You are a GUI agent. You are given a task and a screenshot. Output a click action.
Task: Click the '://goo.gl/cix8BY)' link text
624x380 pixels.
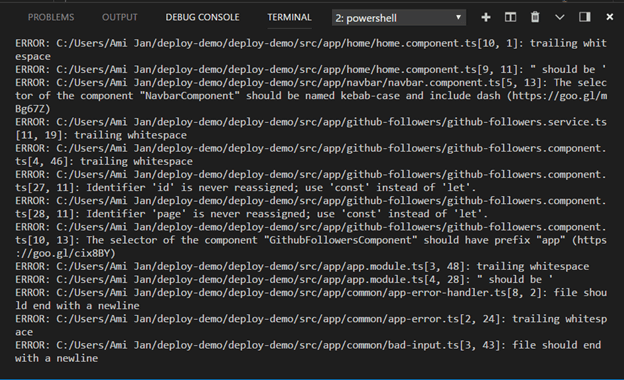pyautogui.click(x=65, y=253)
